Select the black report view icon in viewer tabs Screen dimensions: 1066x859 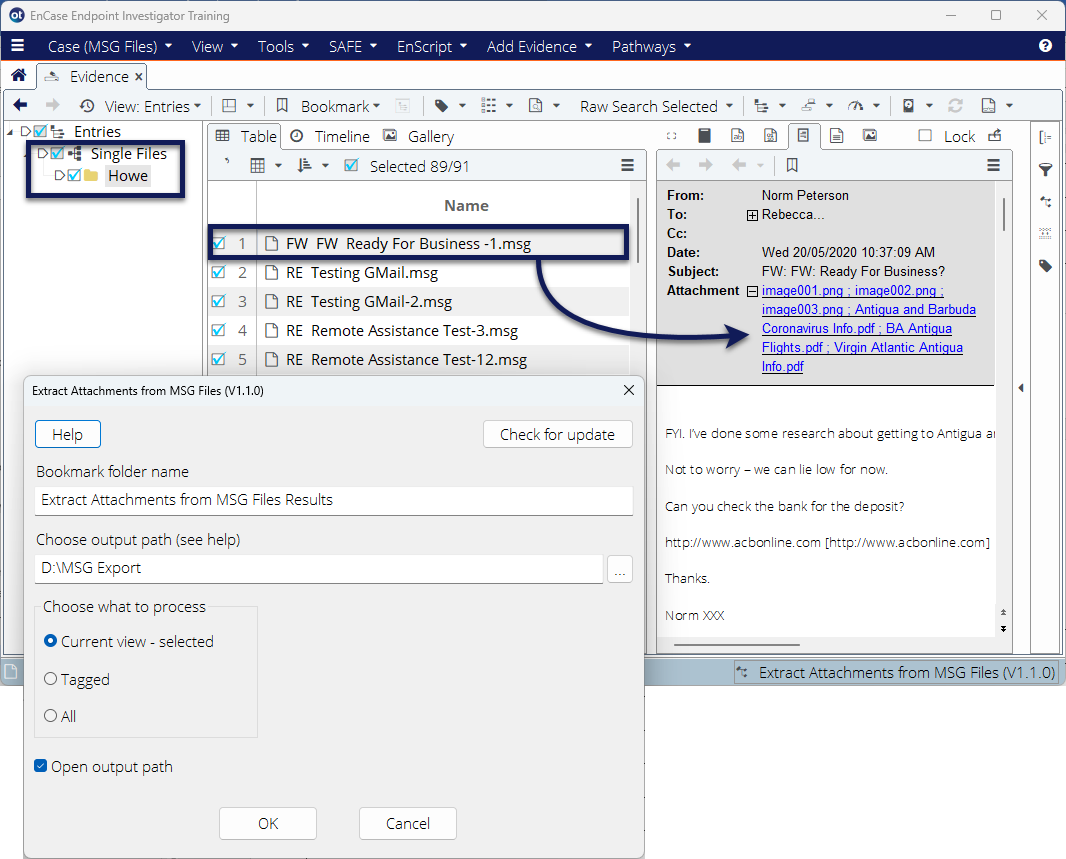[x=704, y=135]
